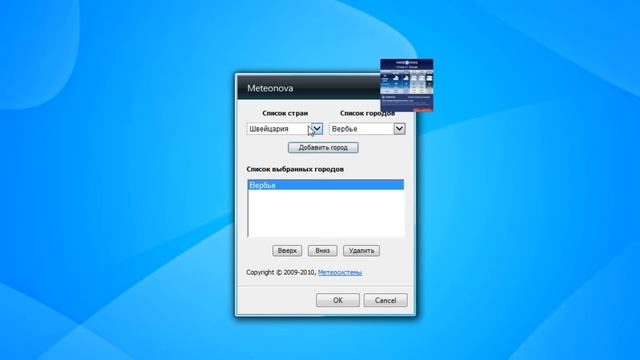
Task: Click the Вверх button
Action: pyautogui.click(x=287, y=251)
